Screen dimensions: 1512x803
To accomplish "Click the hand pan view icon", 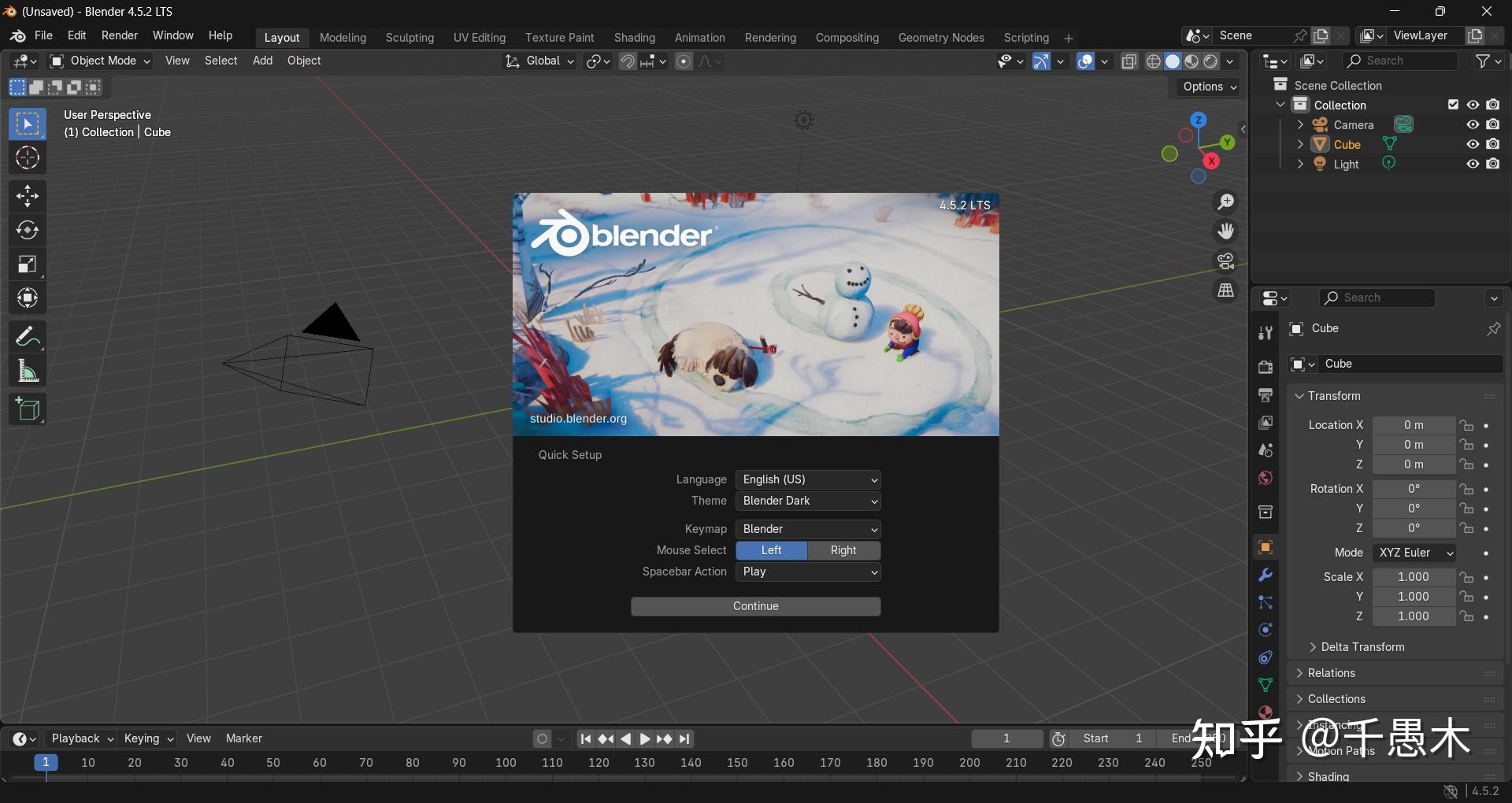I will click(x=1226, y=231).
